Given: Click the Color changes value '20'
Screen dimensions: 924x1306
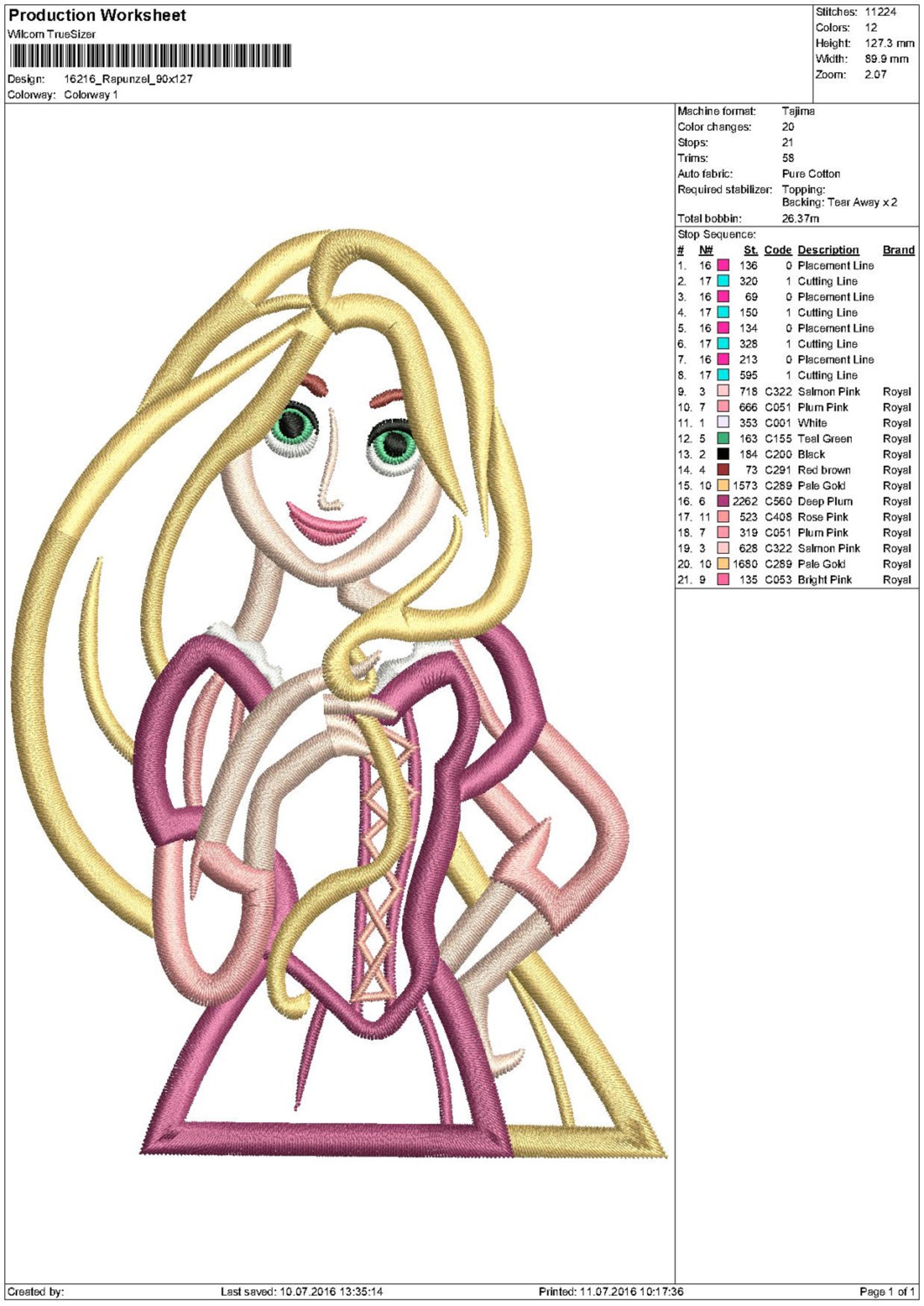Looking at the screenshot, I should (x=788, y=127).
